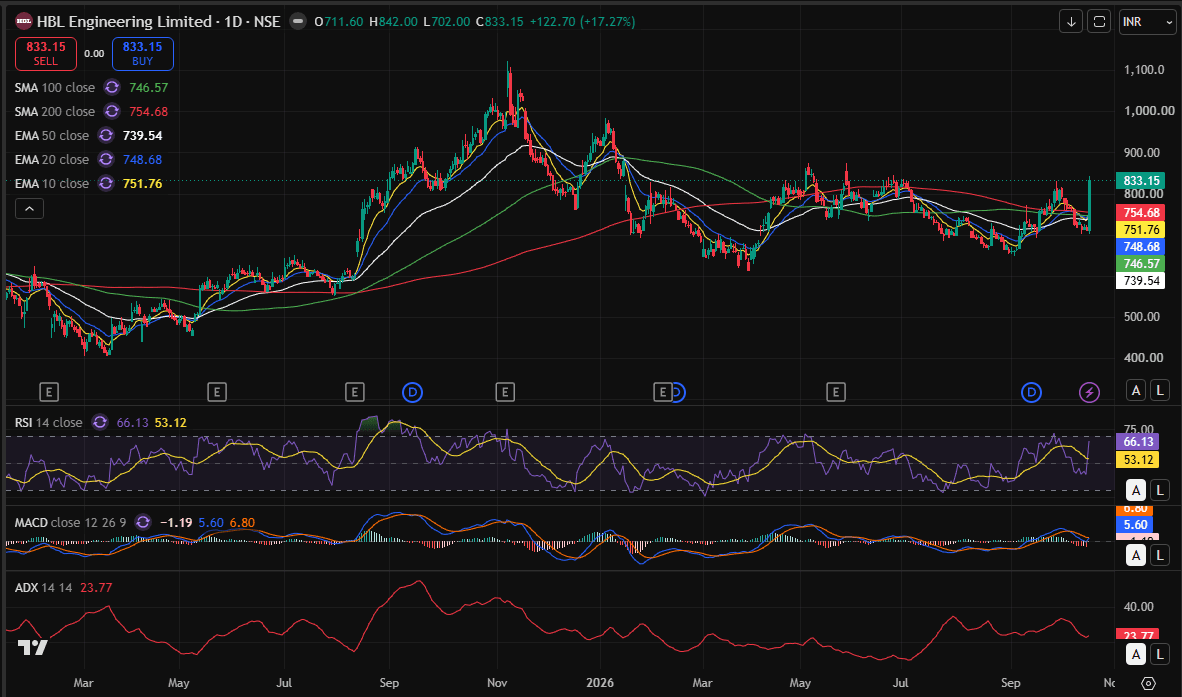This screenshot has height=697, width=1182.
Task: Click the earnings E marker just after Nov
Action: [x=505, y=392]
